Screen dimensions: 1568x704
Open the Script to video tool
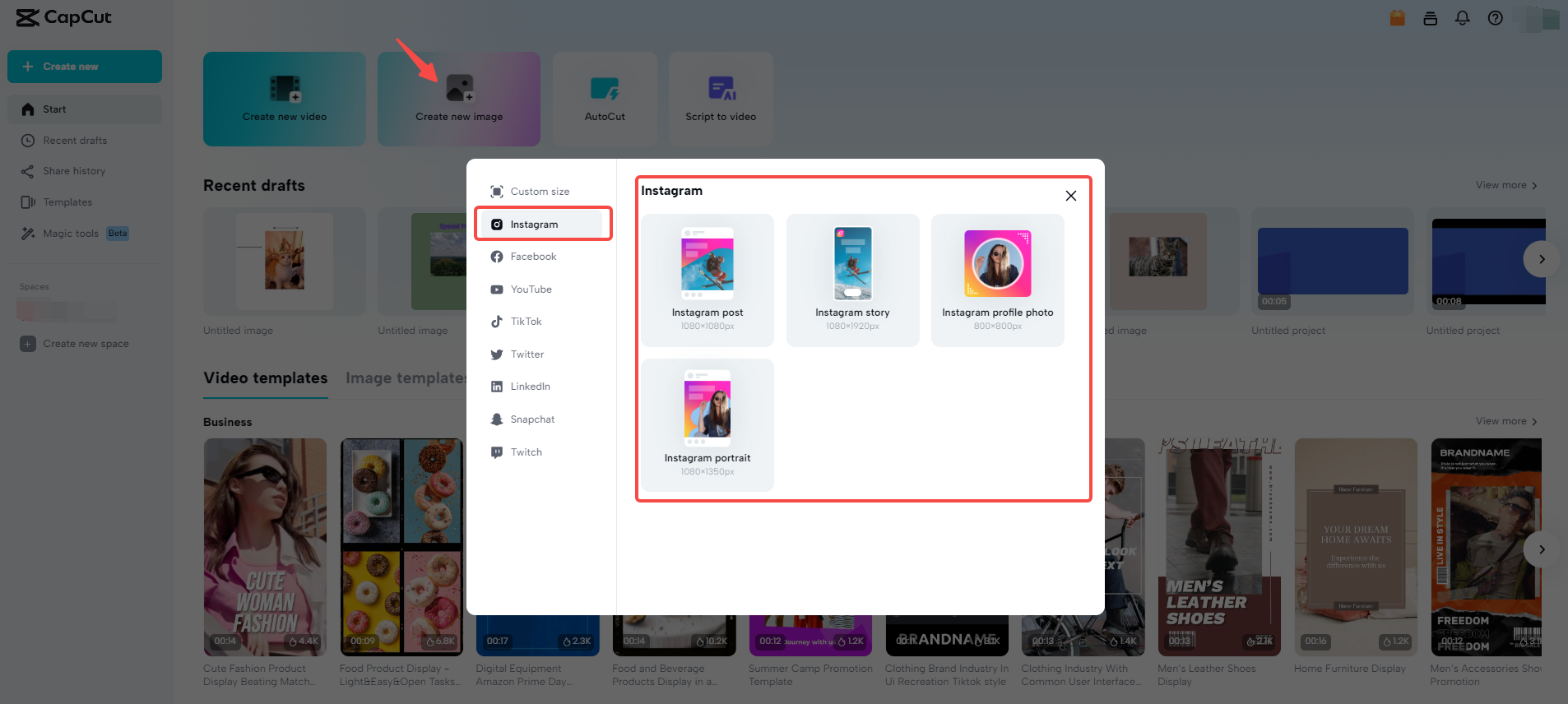[x=721, y=100]
